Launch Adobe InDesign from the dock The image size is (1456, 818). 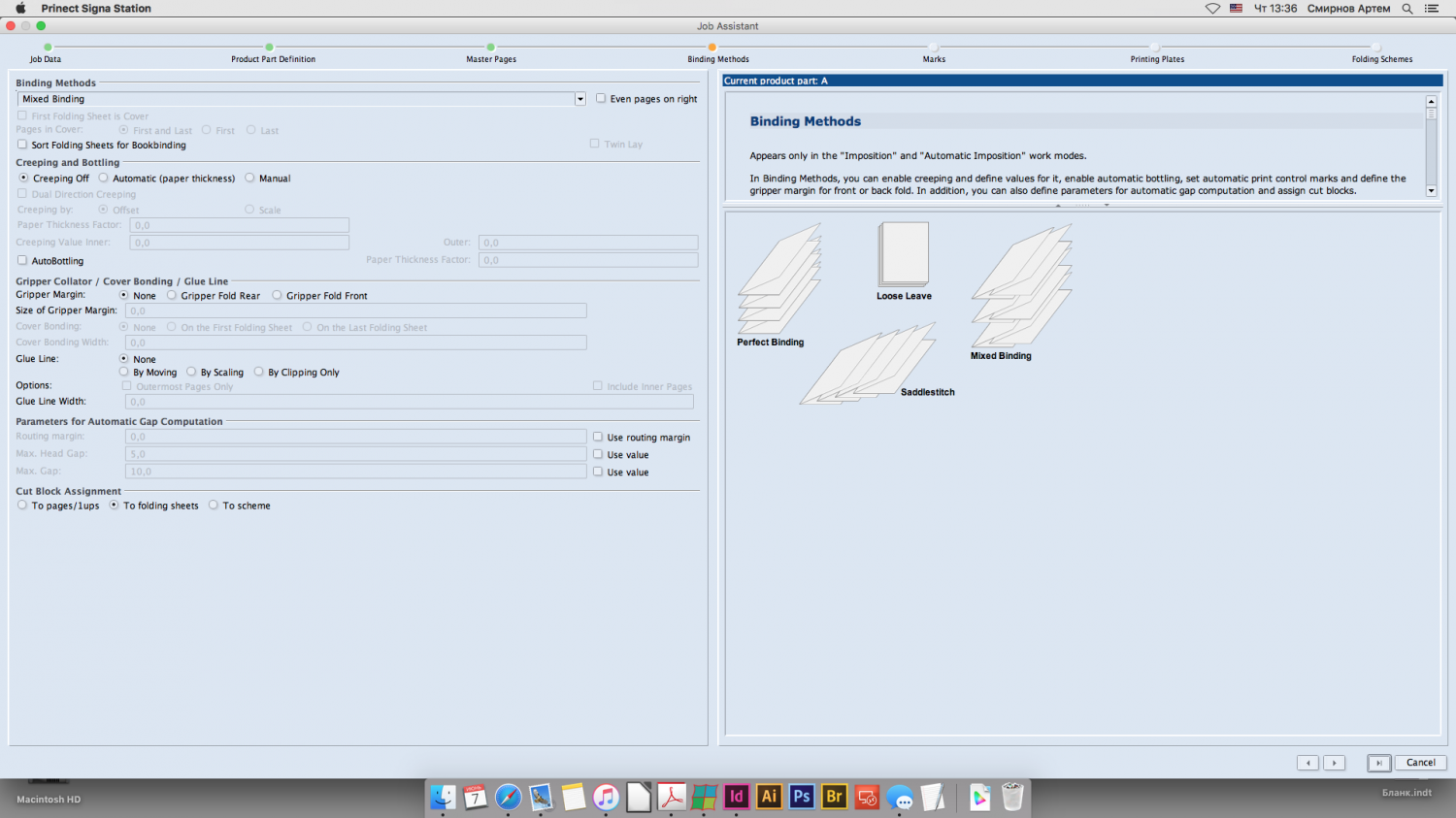point(737,797)
